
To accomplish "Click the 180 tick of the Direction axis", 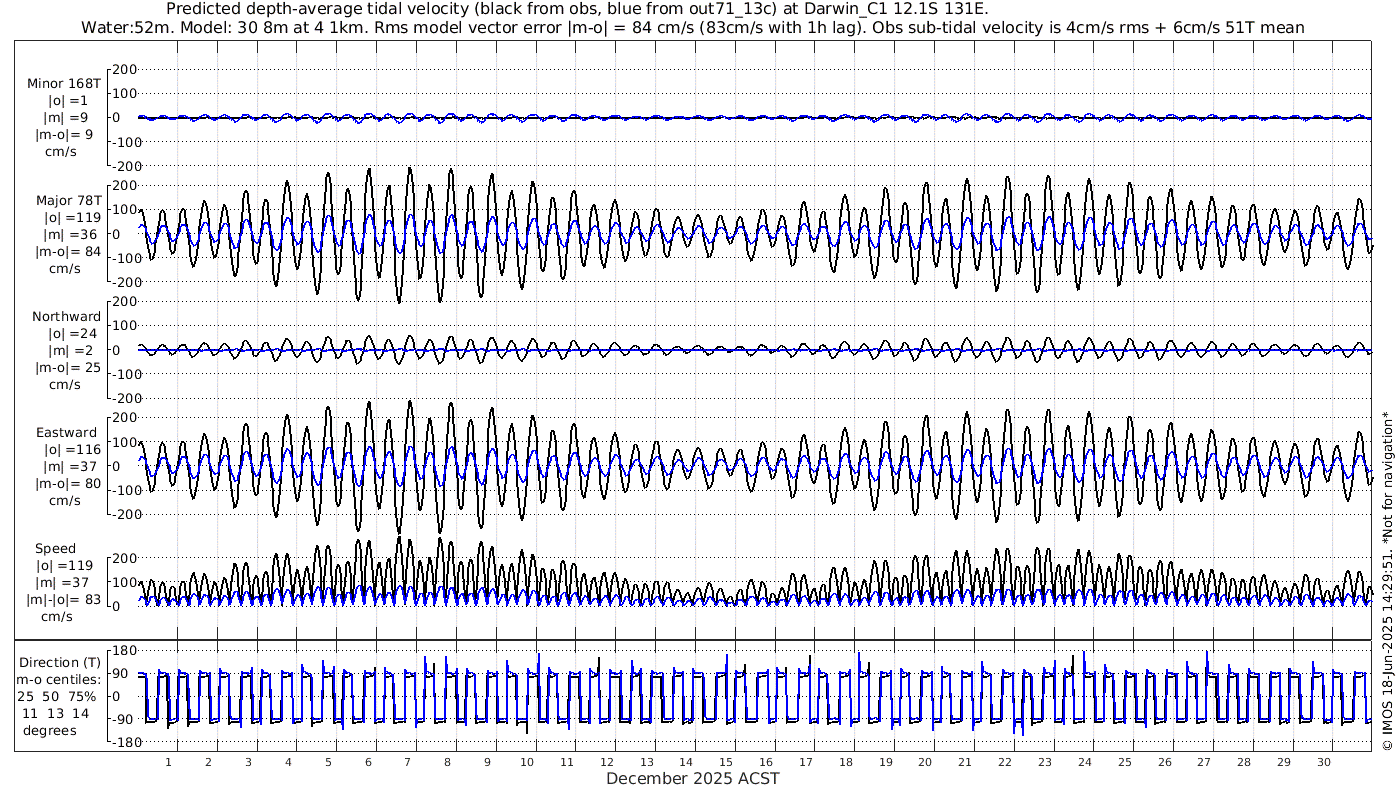I will coord(123,651).
